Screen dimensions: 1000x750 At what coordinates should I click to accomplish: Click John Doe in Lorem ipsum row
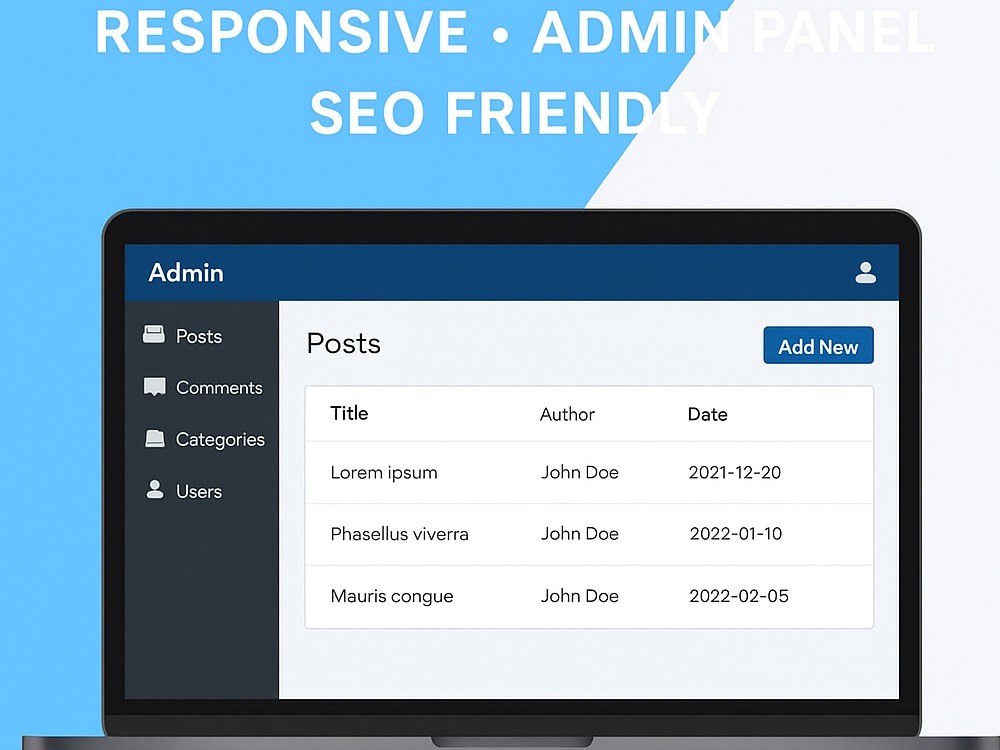click(x=580, y=473)
